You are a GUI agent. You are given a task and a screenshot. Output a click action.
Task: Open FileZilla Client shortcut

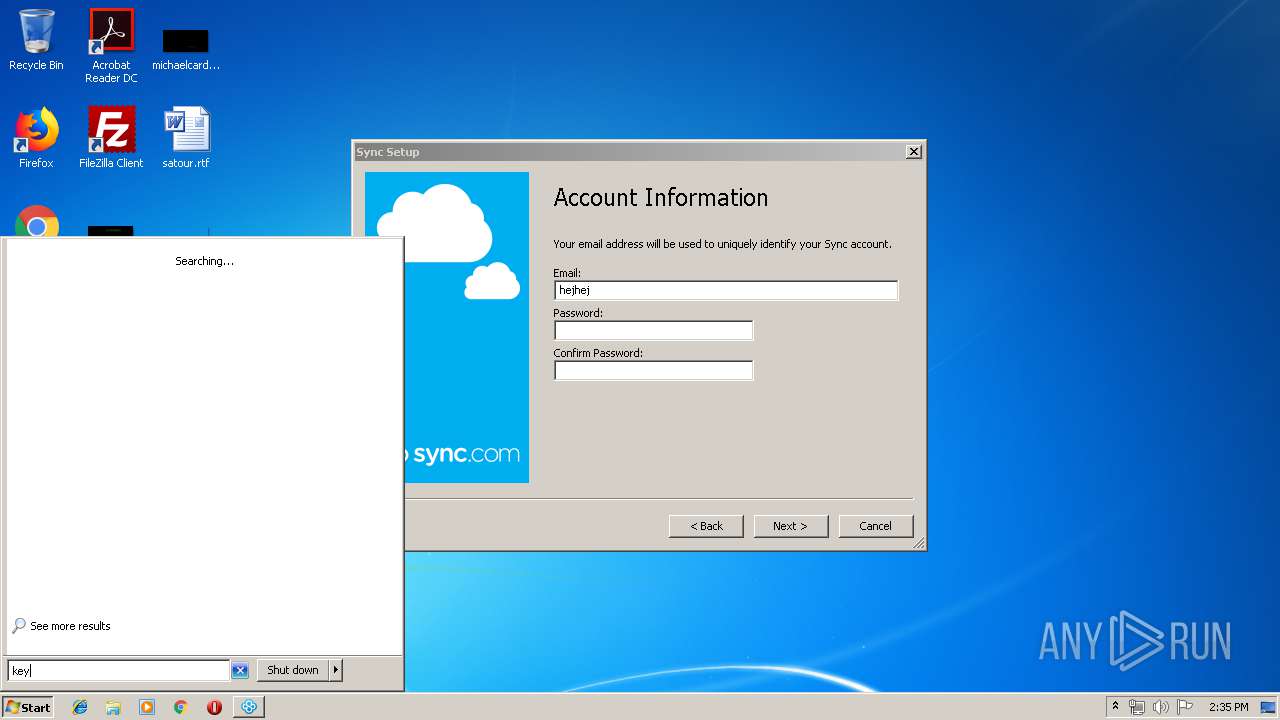(x=111, y=138)
